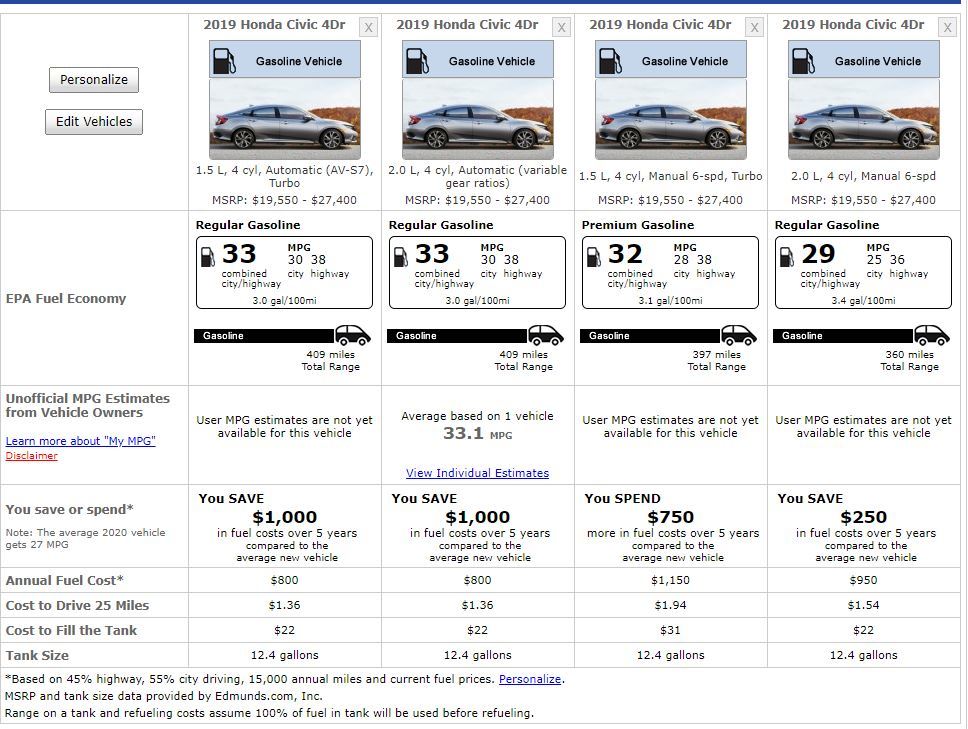Click the $750 spend amount
Viewport: 968px width, 729px height.
(670, 517)
